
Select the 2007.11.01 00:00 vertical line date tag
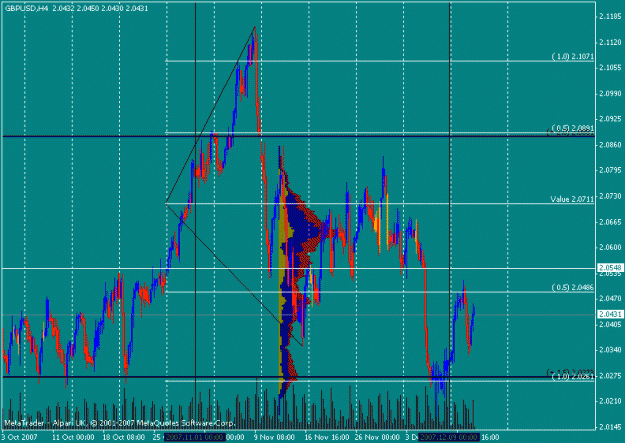(195, 437)
